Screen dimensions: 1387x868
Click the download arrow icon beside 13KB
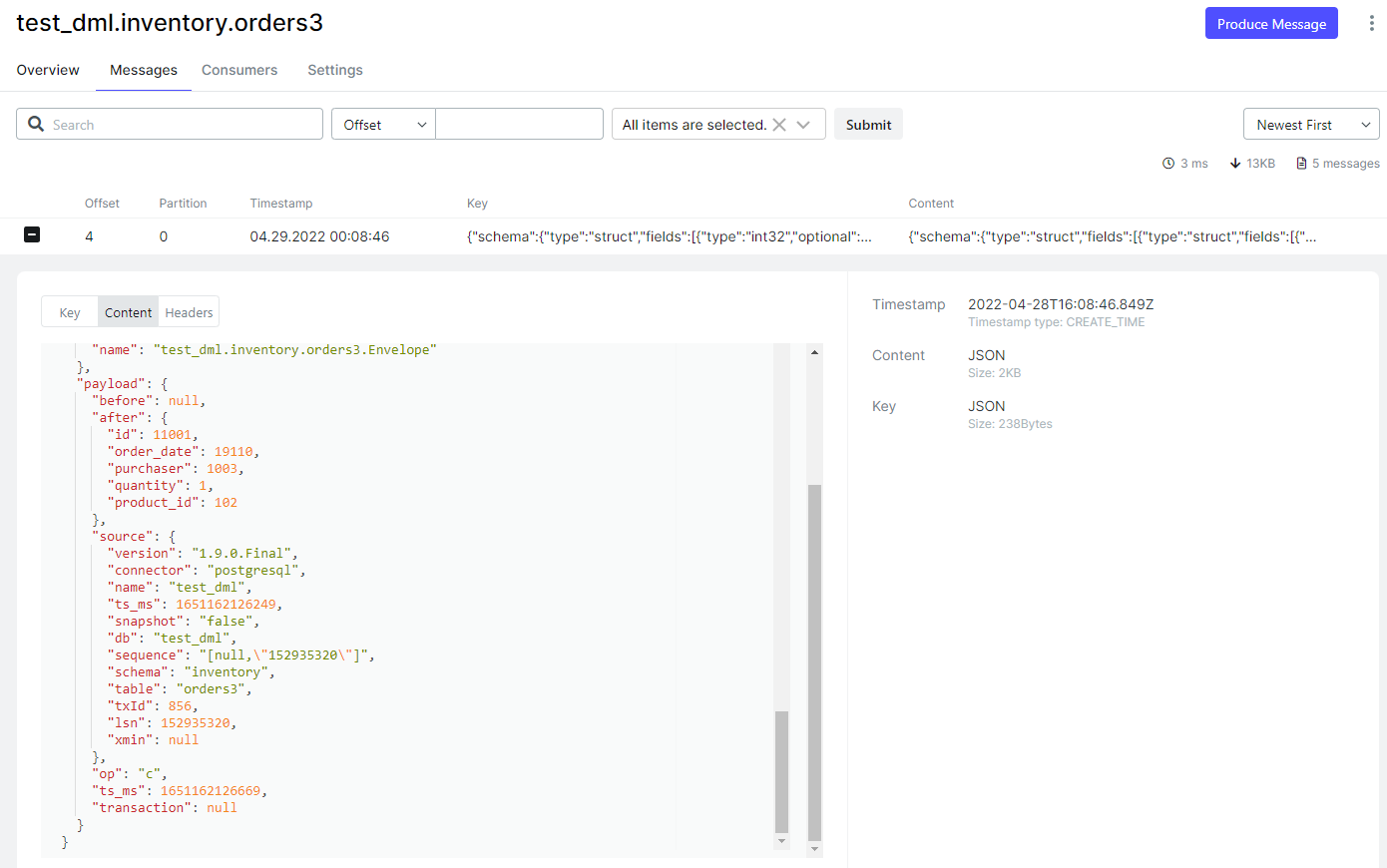pos(1235,164)
